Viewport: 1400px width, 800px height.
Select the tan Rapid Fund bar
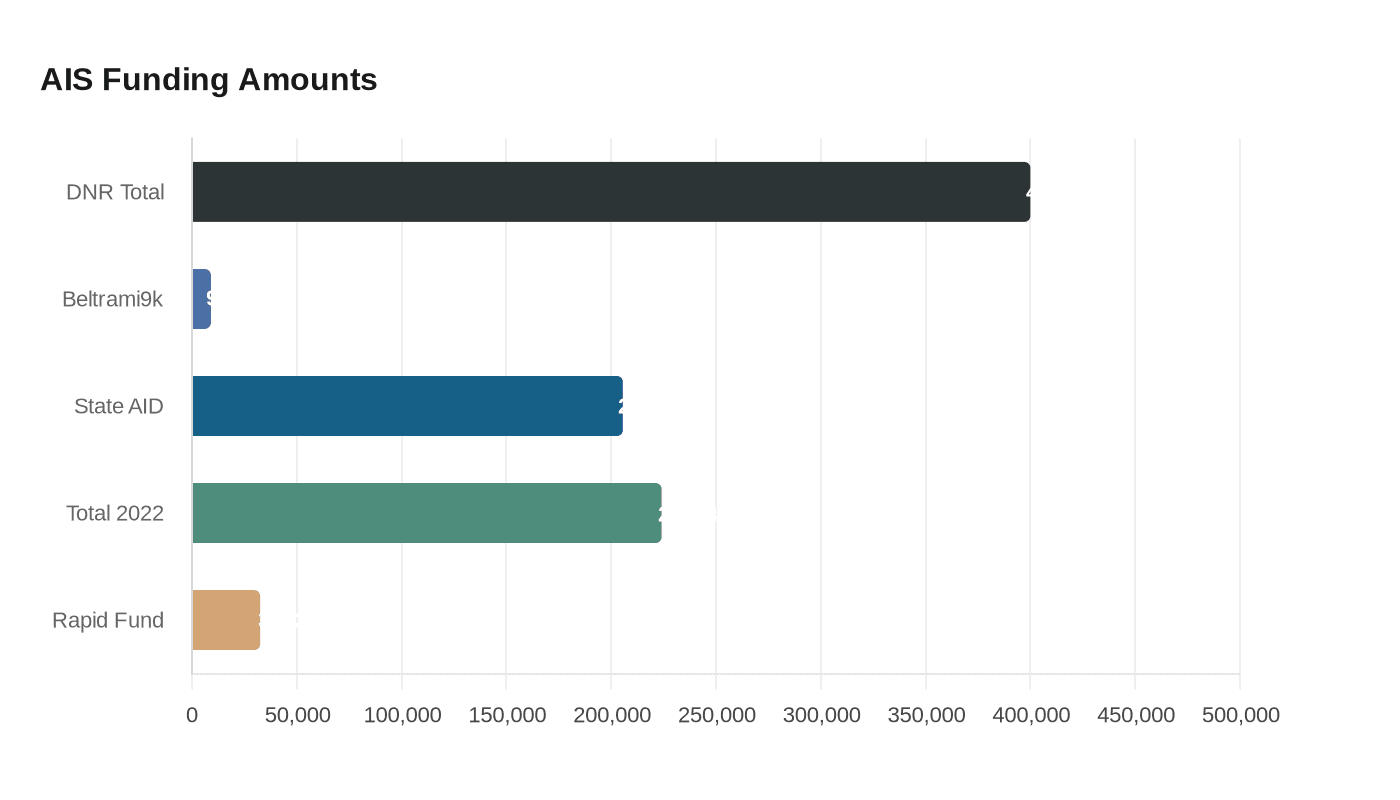(226, 620)
